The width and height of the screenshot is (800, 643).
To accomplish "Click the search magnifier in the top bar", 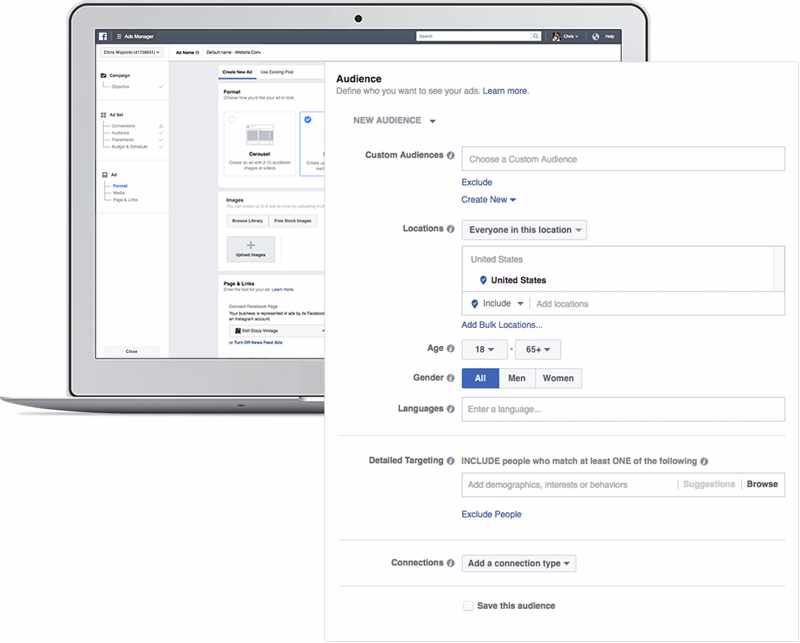I will tap(536, 35).
